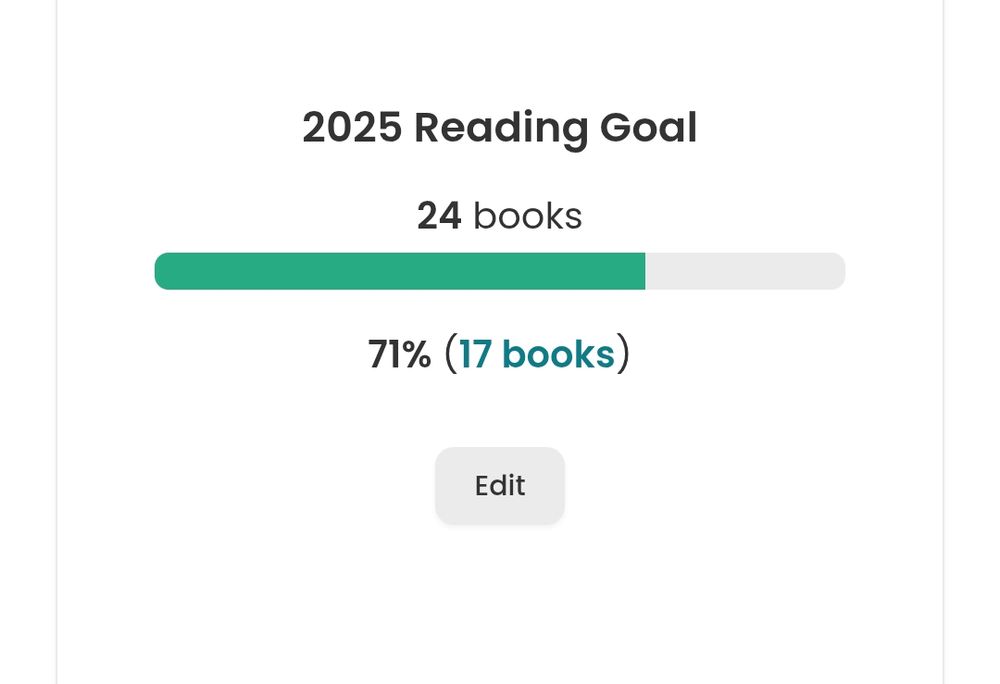Click the Edit button label text

pyautogui.click(x=500, y=486)
